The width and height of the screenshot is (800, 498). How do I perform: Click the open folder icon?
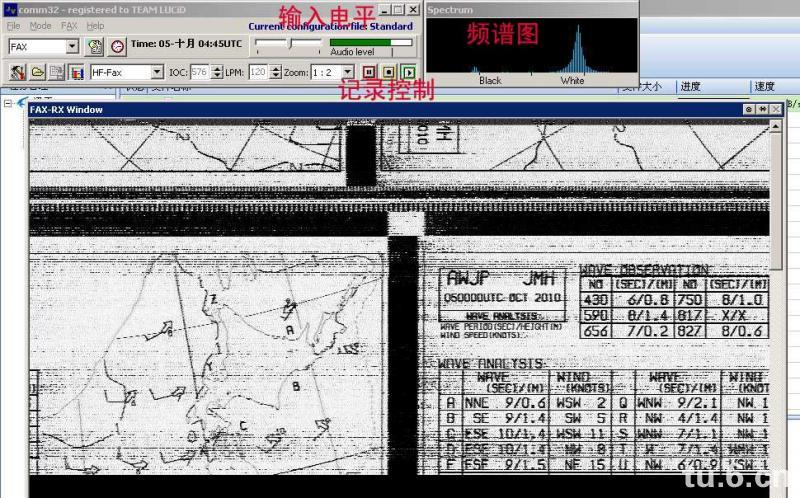tap(37, 72)
